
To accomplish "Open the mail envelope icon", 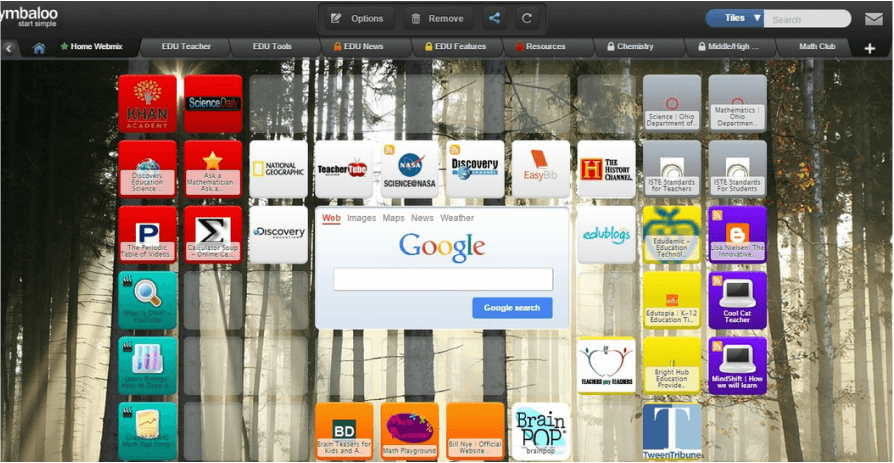I will point(873,19).
